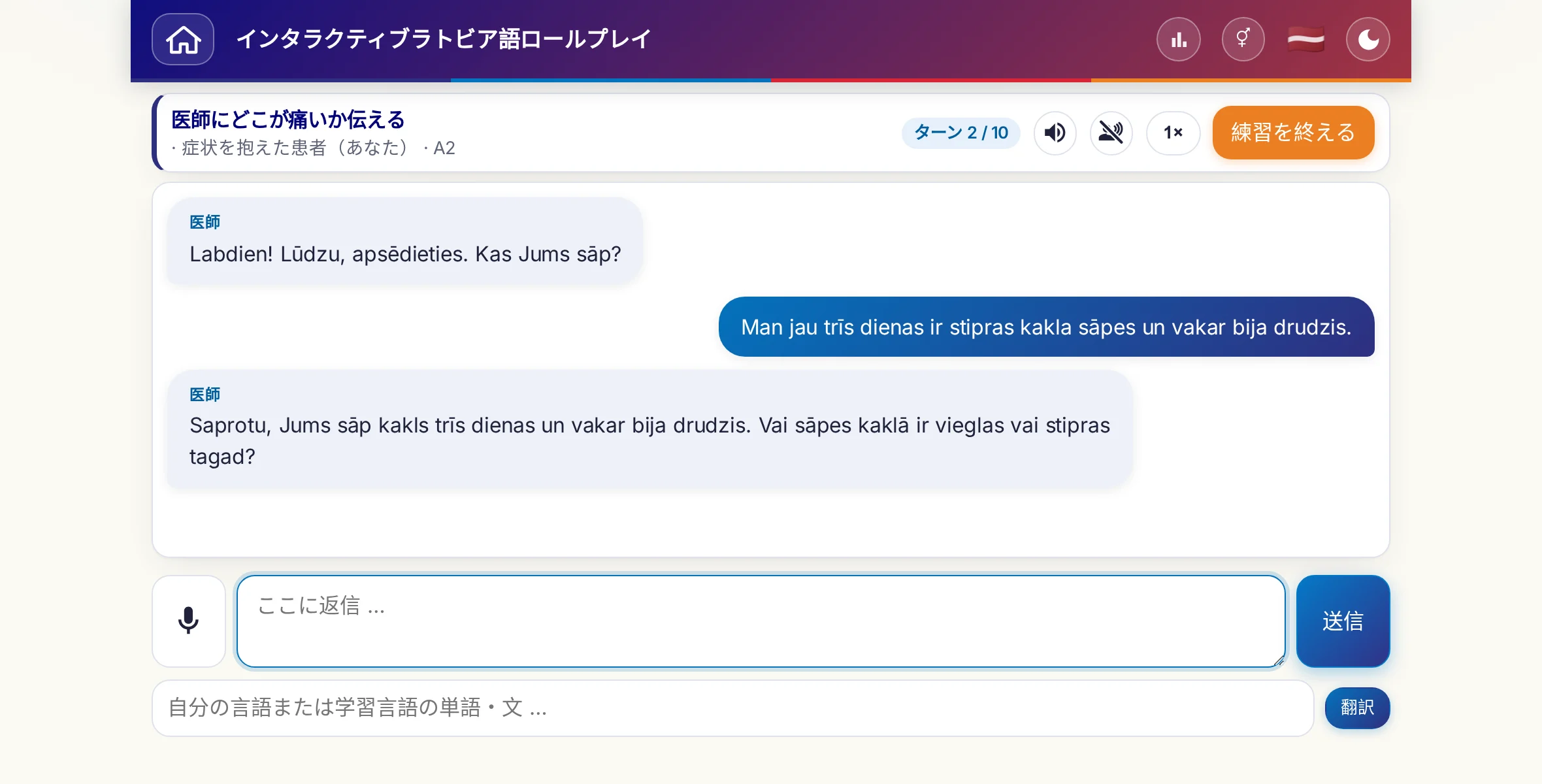Viewport: 1542px width, 784px height.
Task: Toggle the muted voice-off icon
Action: click(1111, 133)
